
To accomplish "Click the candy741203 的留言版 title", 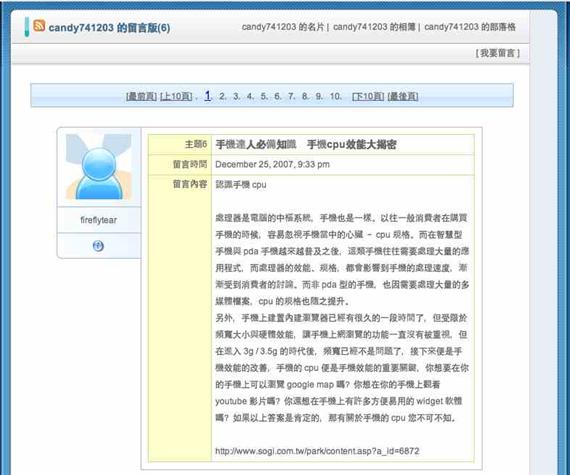I will click(x=109, y=28).
